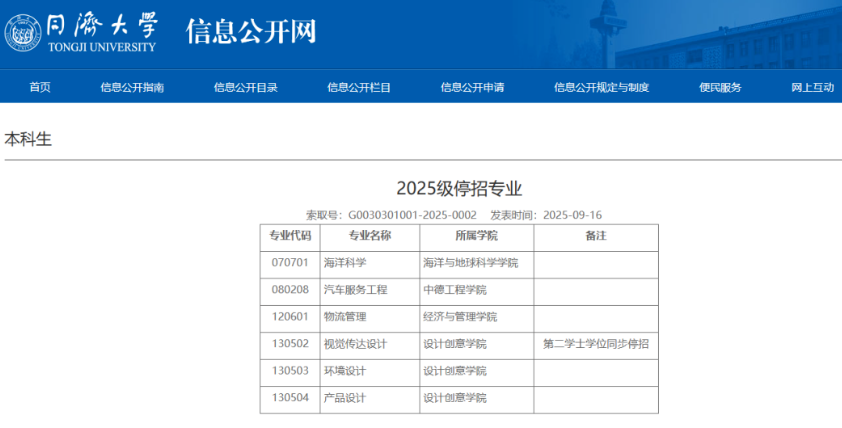Click the 所属学院 column header

point(476,237)
